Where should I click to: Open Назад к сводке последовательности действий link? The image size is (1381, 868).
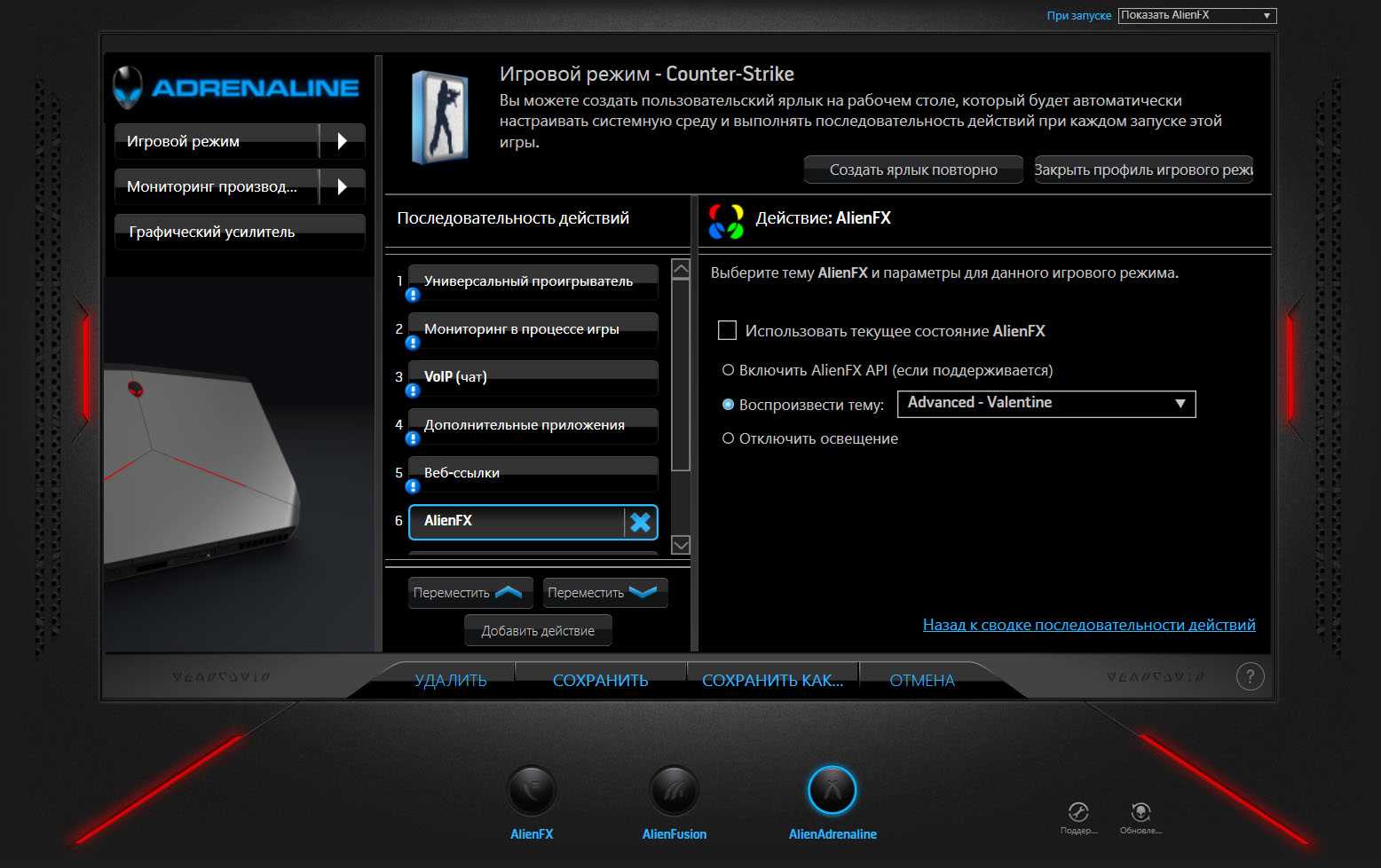1089,625
